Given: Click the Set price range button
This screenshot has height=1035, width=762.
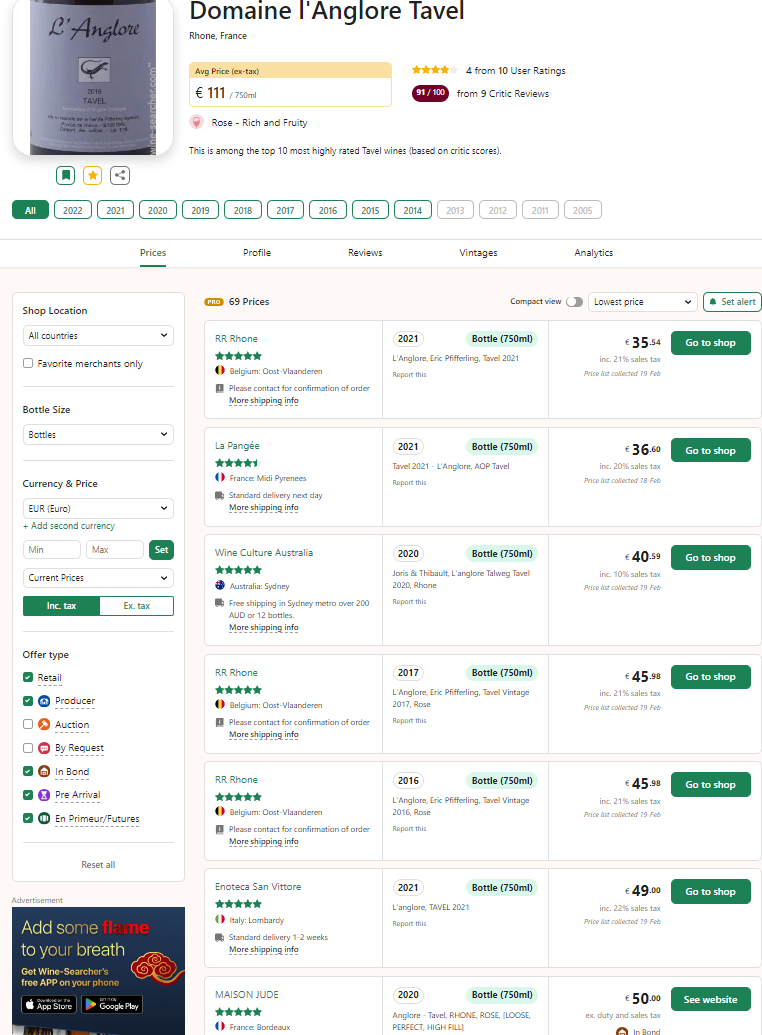Looking at the screenshot, I should 161,550.
